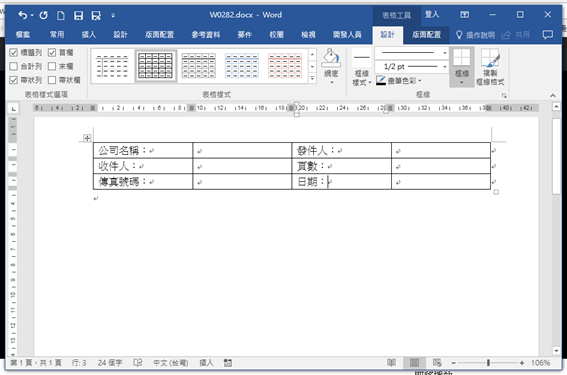Click the Save As icon
The image size is (567, 375).
96,15
